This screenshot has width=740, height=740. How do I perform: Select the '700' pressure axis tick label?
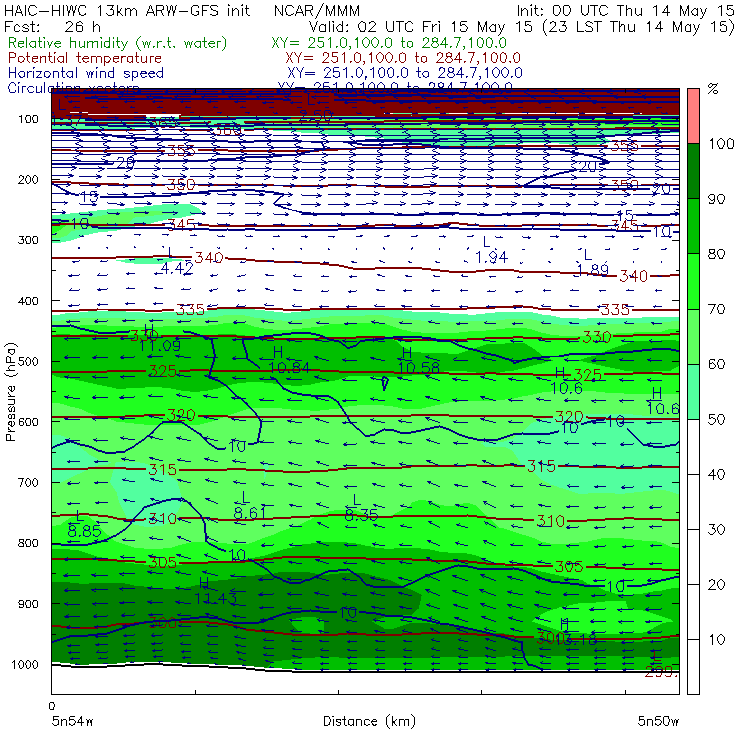tap(28, 482)
